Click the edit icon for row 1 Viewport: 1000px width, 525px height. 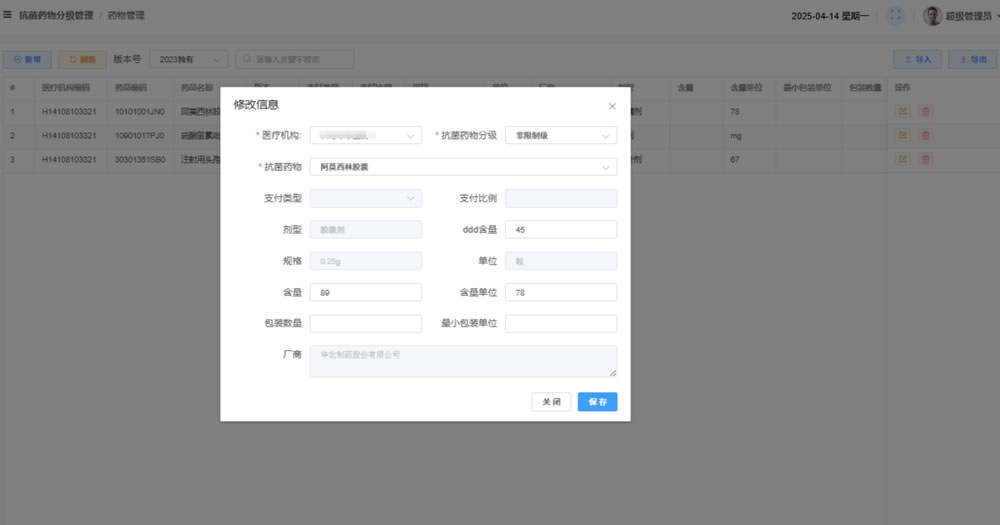pyautogui.click(x=902, y=112)
